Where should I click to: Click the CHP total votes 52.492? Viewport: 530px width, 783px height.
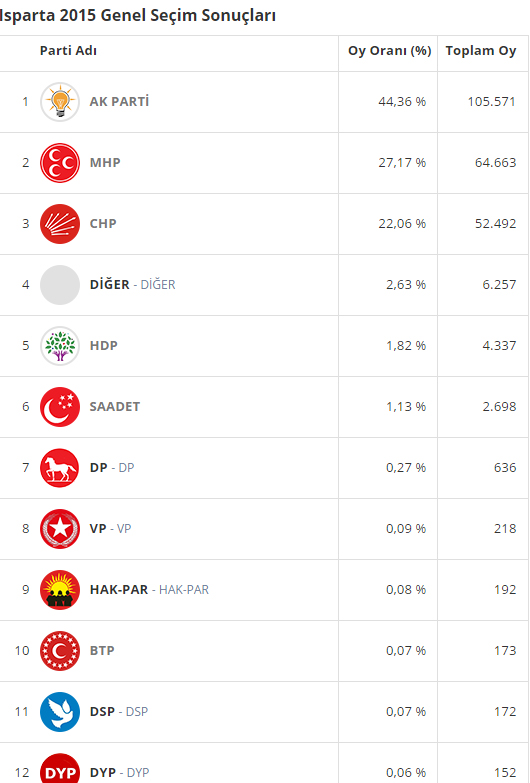click(x=496, y=224)
